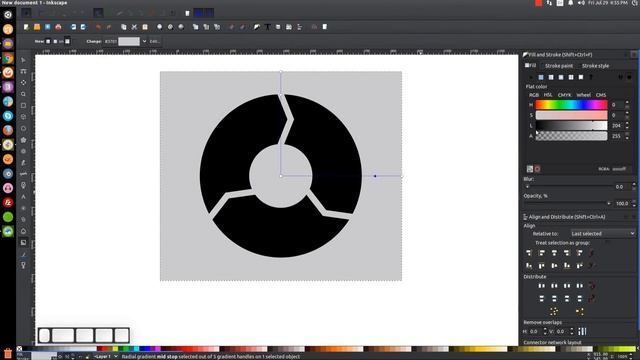The height and width of the screenshot is (360, 640).
Task: Click Unclump objects icon
Action: click(580, 312)
